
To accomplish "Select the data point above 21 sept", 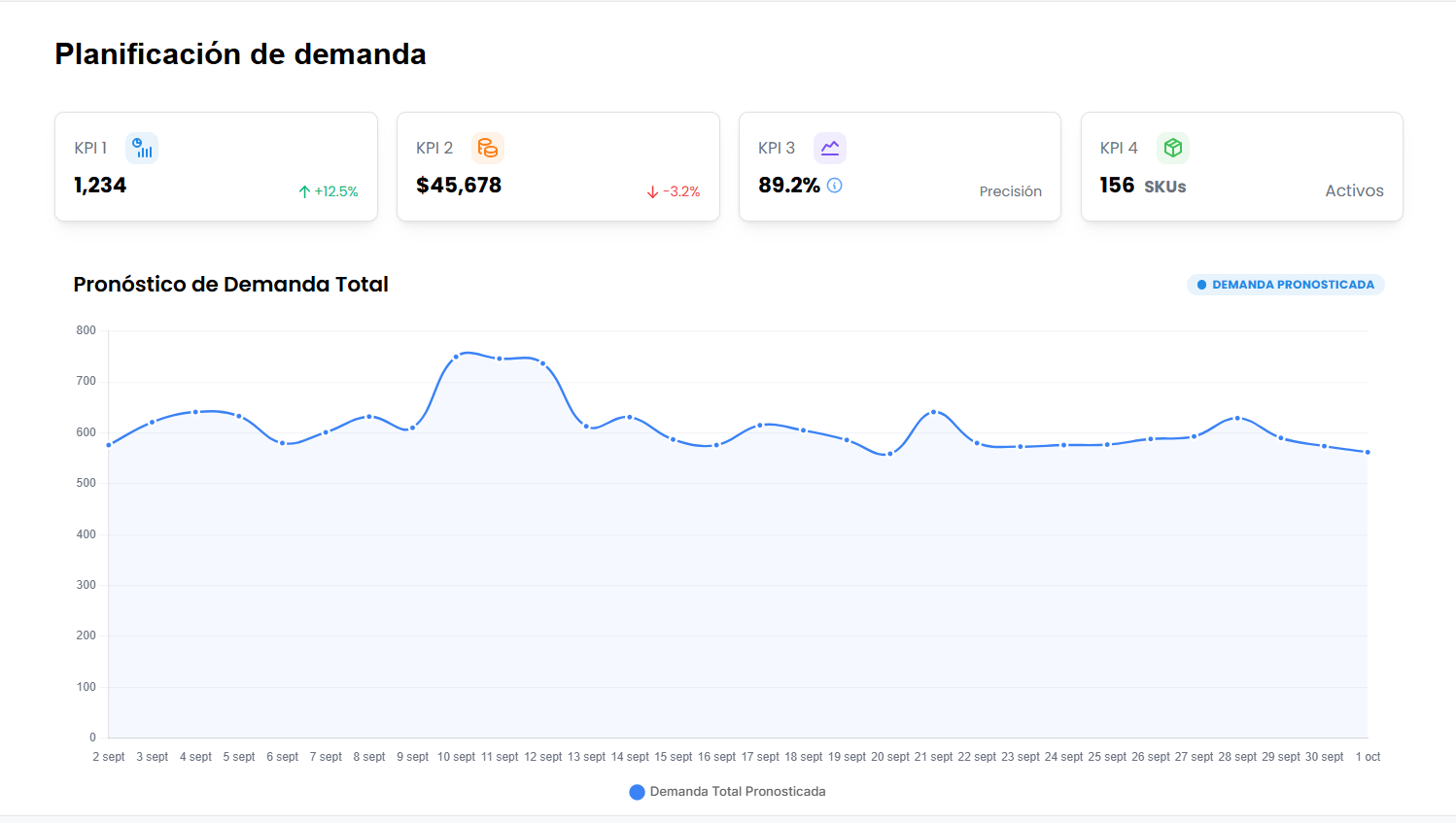I will click(x=933, y=411).
